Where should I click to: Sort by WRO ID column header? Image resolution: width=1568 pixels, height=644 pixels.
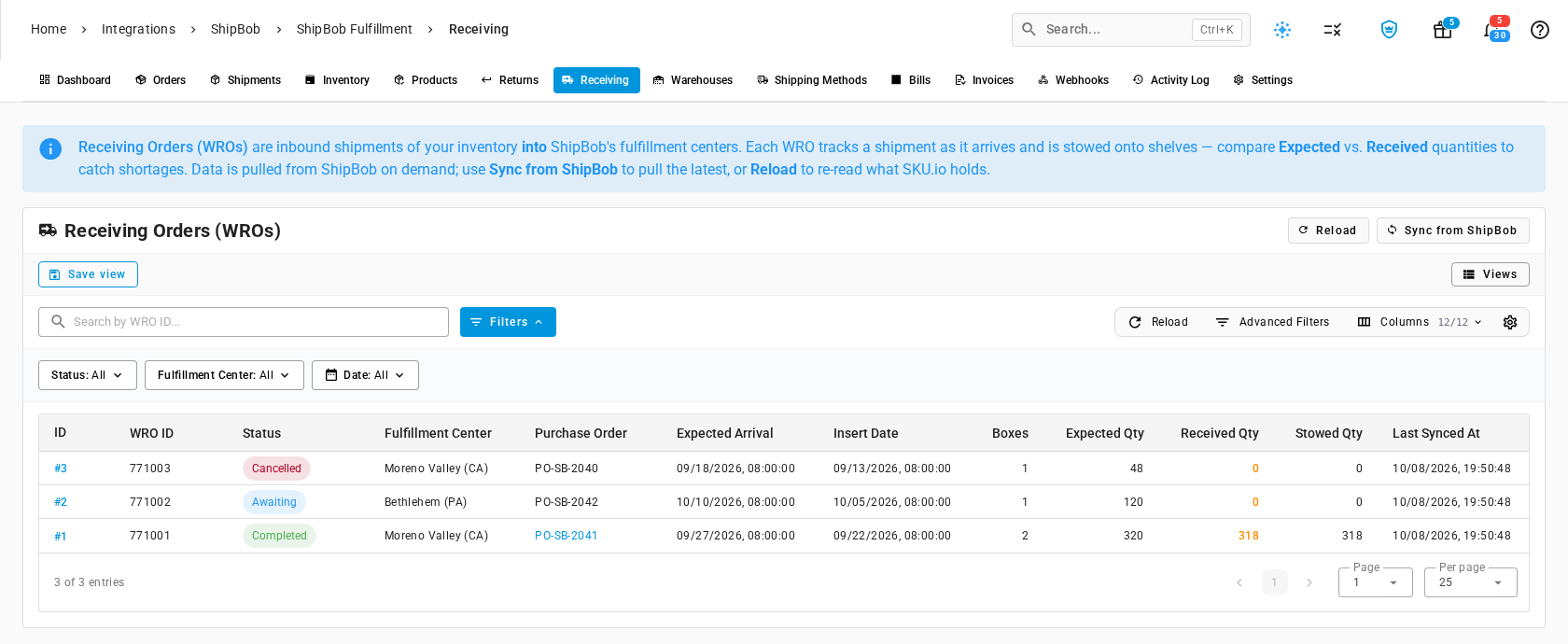(x=151, y=433)
